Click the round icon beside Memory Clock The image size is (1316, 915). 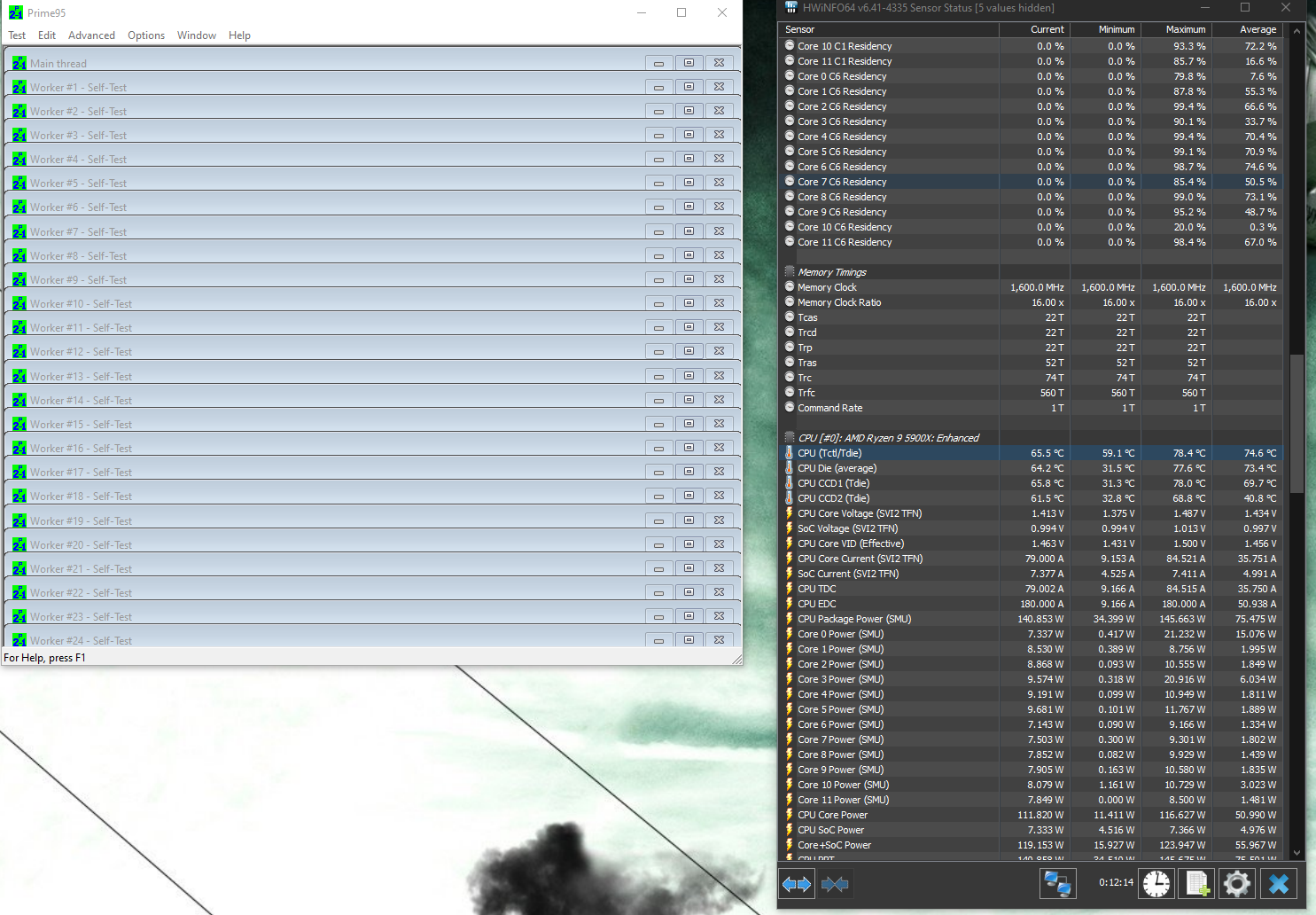(x=790, y=287)
